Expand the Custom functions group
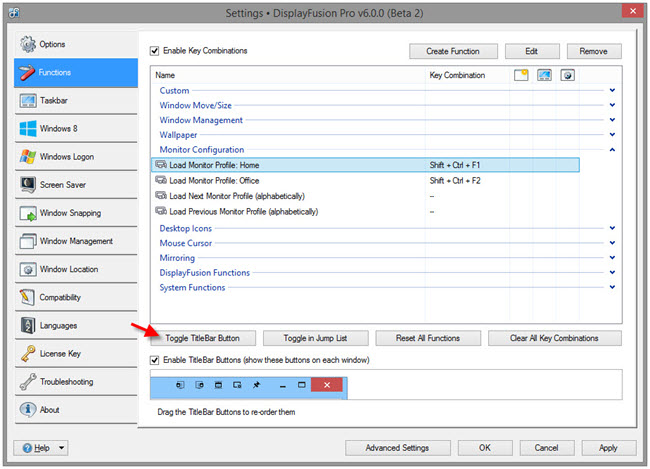Screen dimensions: 650x469 pyautogui.click(x=612, y=90)
